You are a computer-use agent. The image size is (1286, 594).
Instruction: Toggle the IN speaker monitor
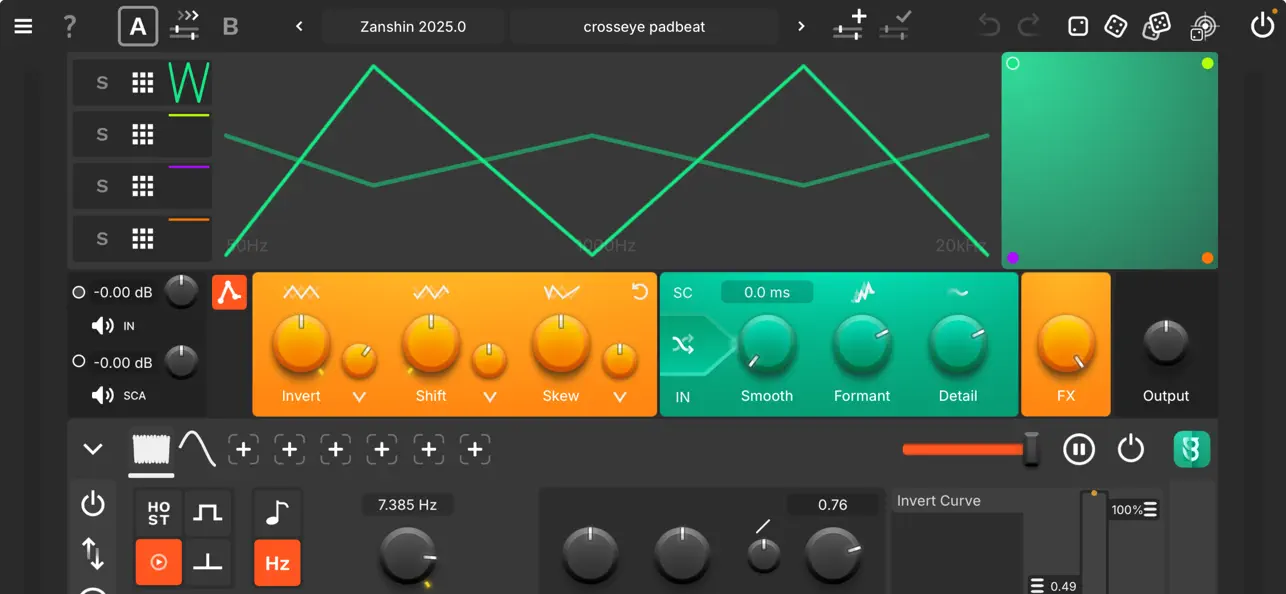[102, 326]
